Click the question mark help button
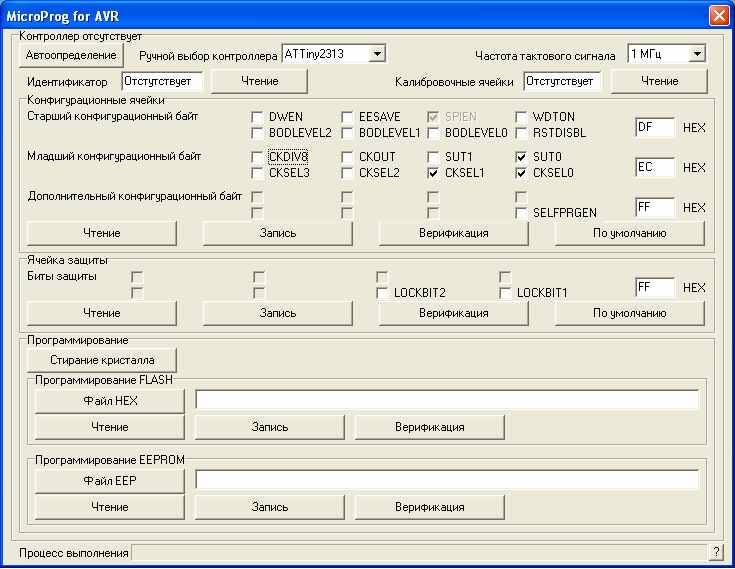The height and width of the screenshot is (569, 735). click(x=716, y=552)
